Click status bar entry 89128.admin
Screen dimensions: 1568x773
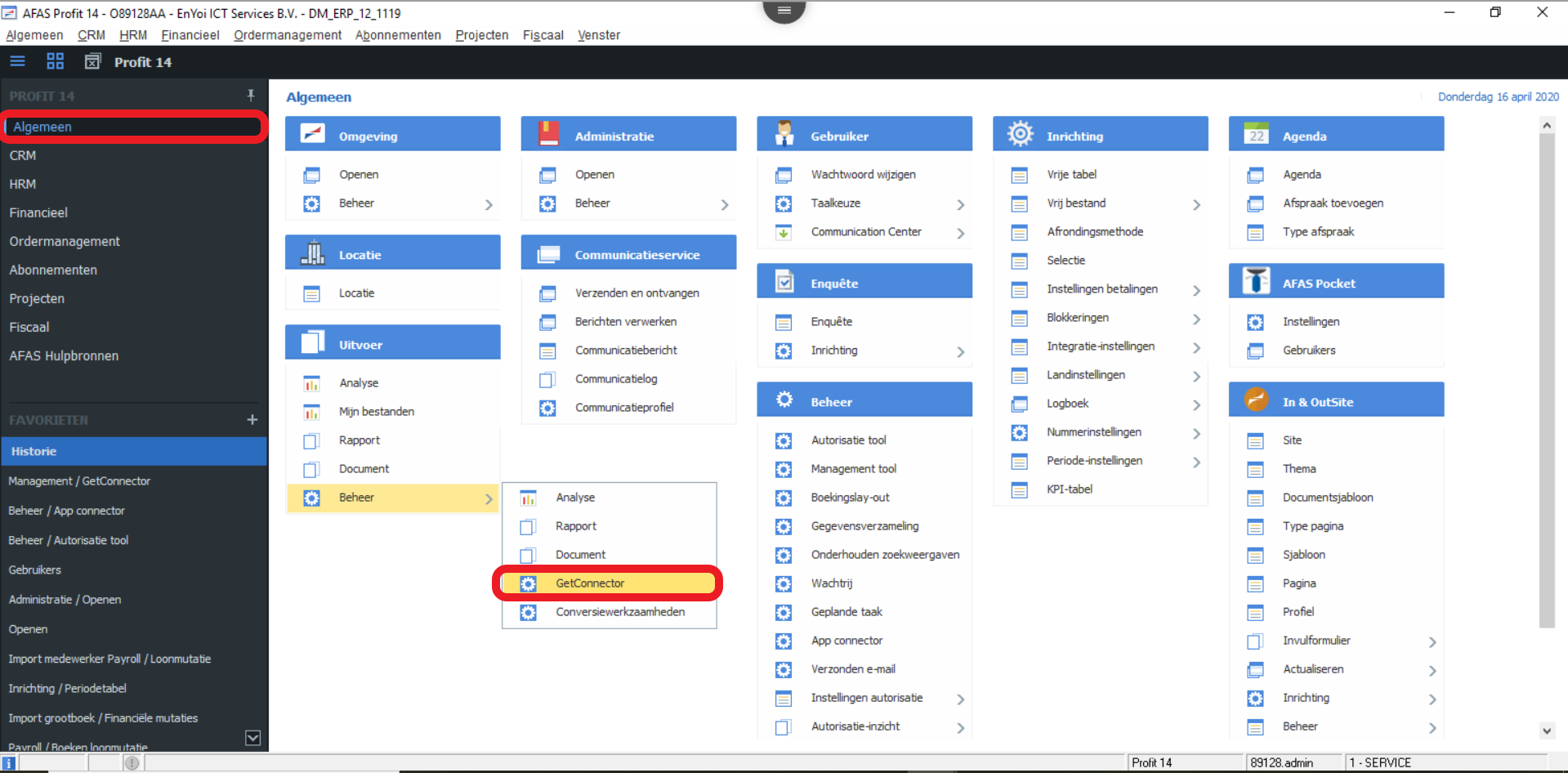(1281, 762)
